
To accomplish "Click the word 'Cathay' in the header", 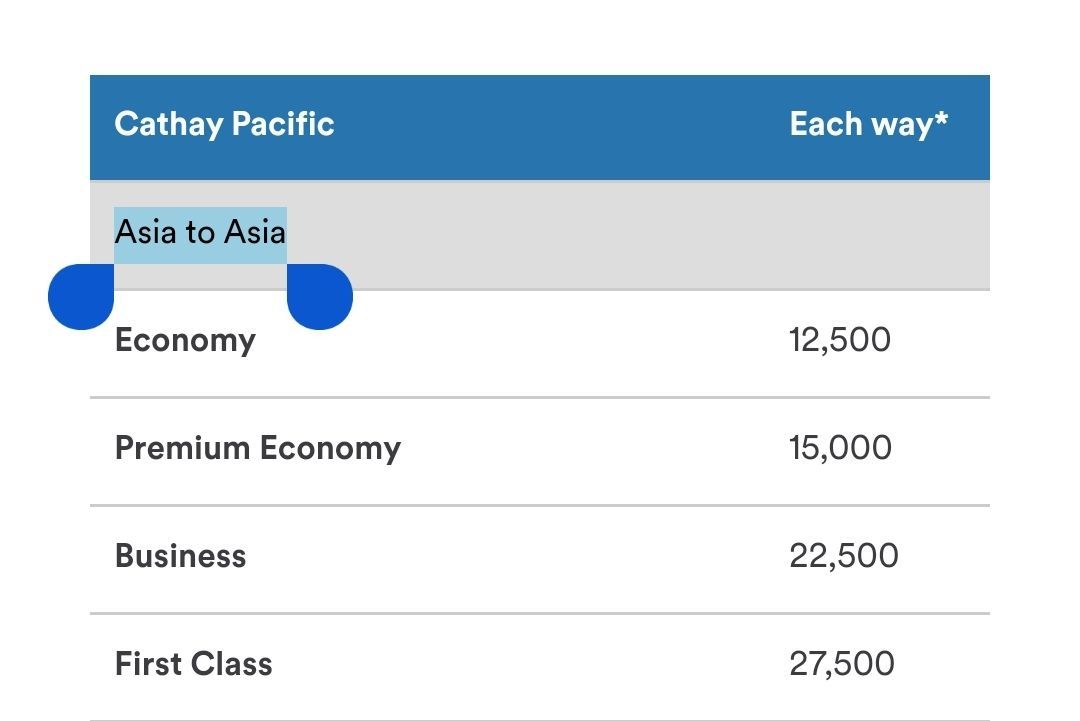I will 169,125.
